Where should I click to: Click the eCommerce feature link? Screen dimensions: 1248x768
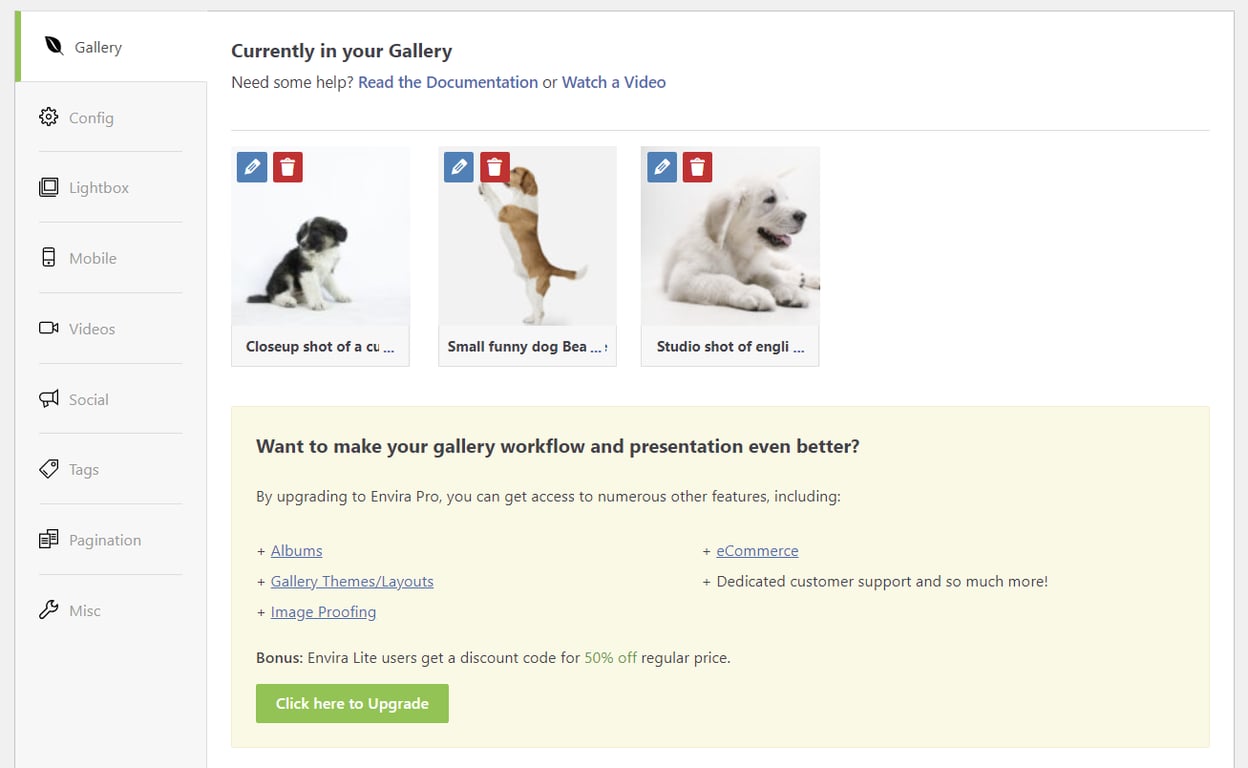click(757, 550)
